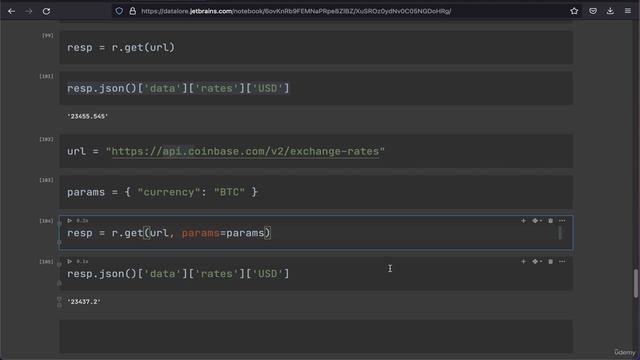Open the browser downloads icon
640x360 pixels.
tap(610, 11)
